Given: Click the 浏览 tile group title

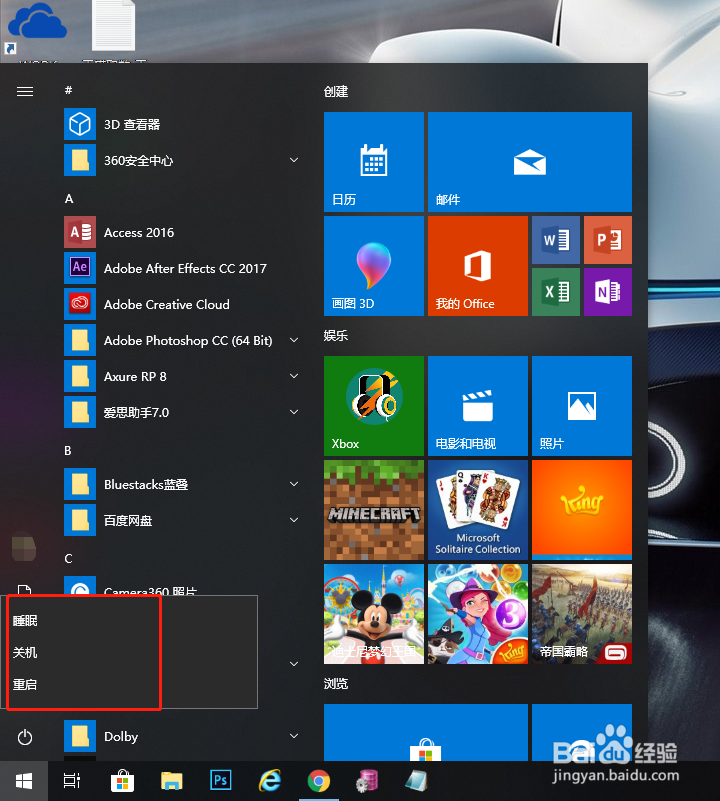Looking at the screenshot, I should (x=336, y=684).
